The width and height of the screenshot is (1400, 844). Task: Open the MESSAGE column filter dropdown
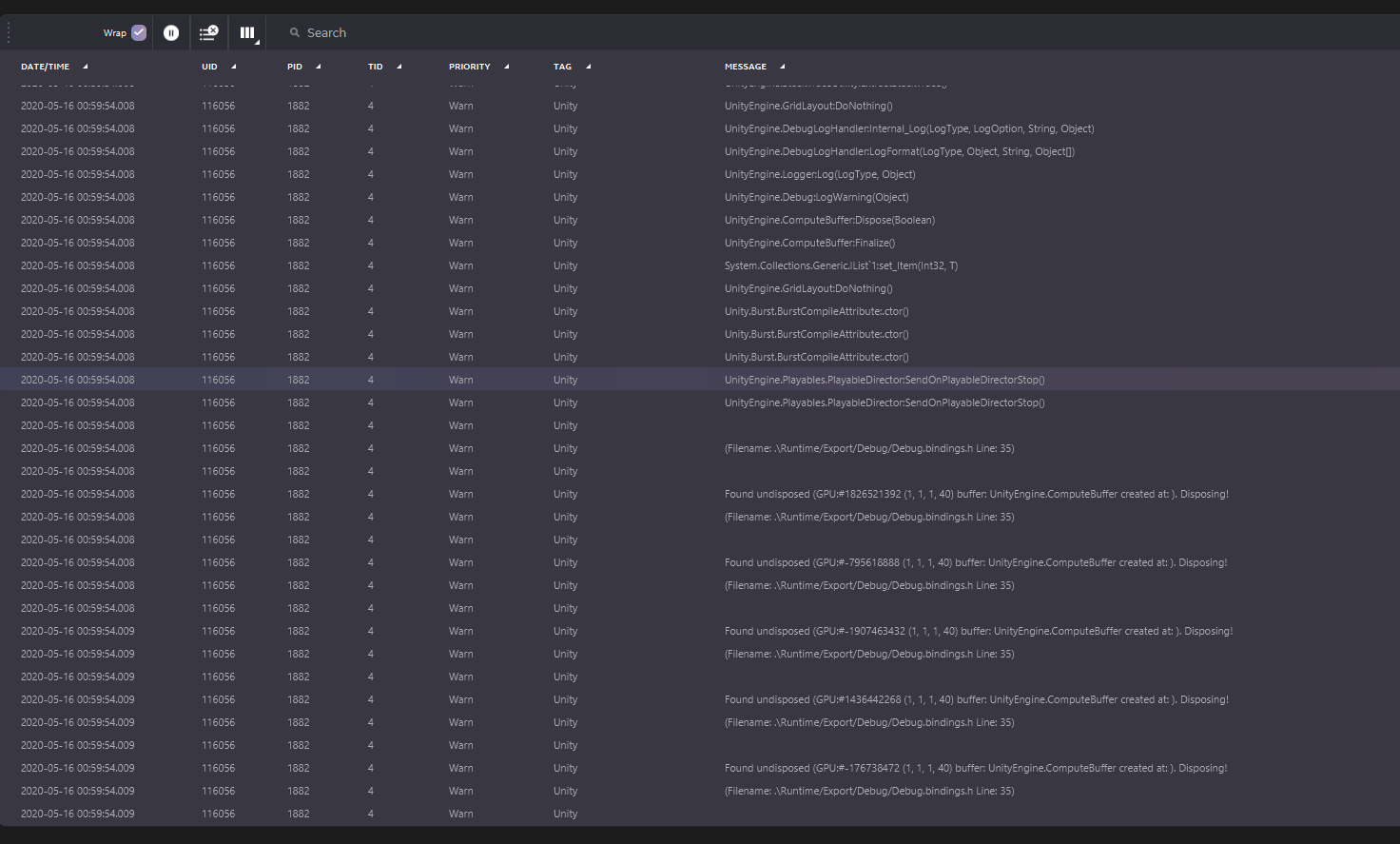pyautogui.click(x=781, y=67)
